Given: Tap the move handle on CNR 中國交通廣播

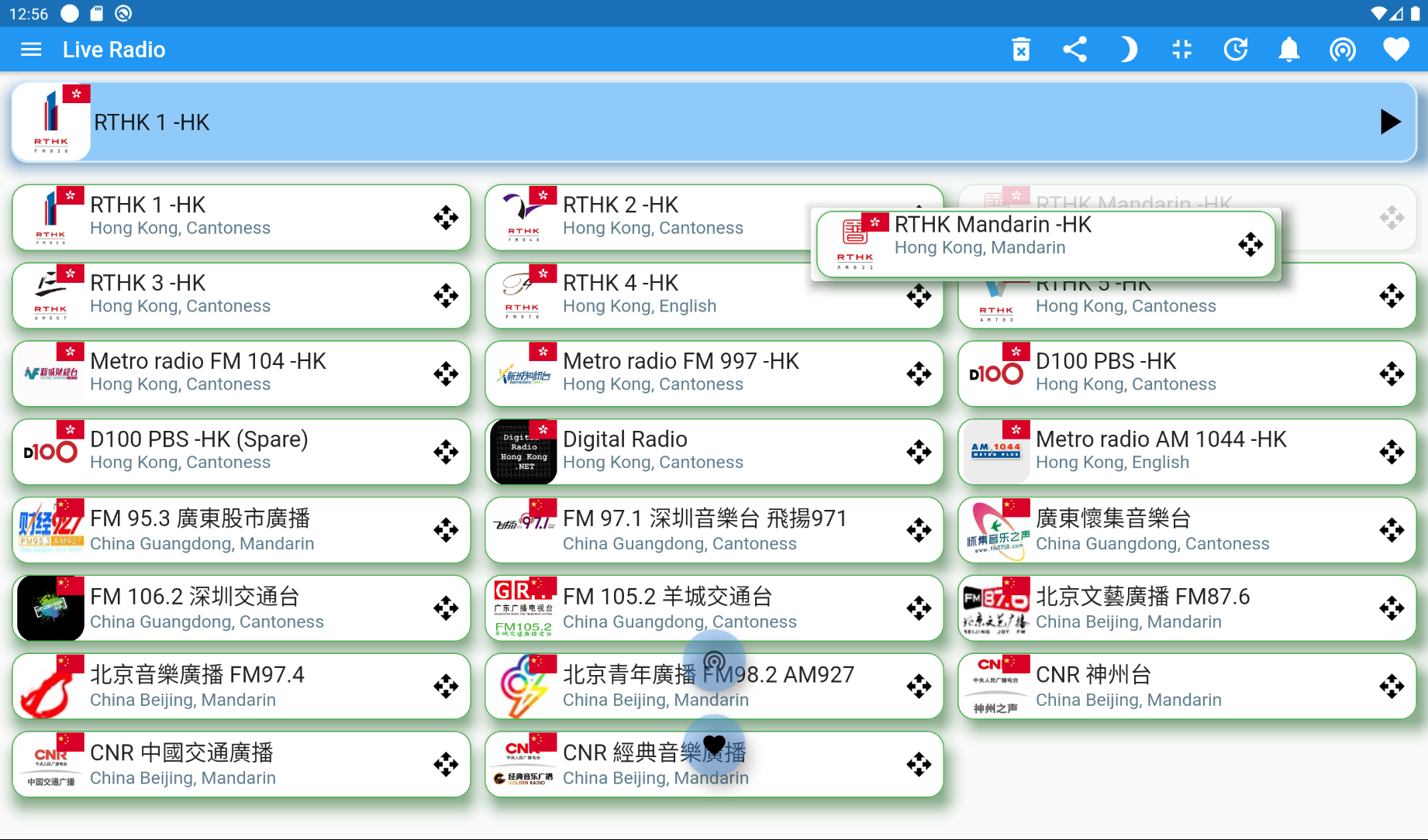Looking at the screenshot, I should pyautogui.click(x=446, y=765).
